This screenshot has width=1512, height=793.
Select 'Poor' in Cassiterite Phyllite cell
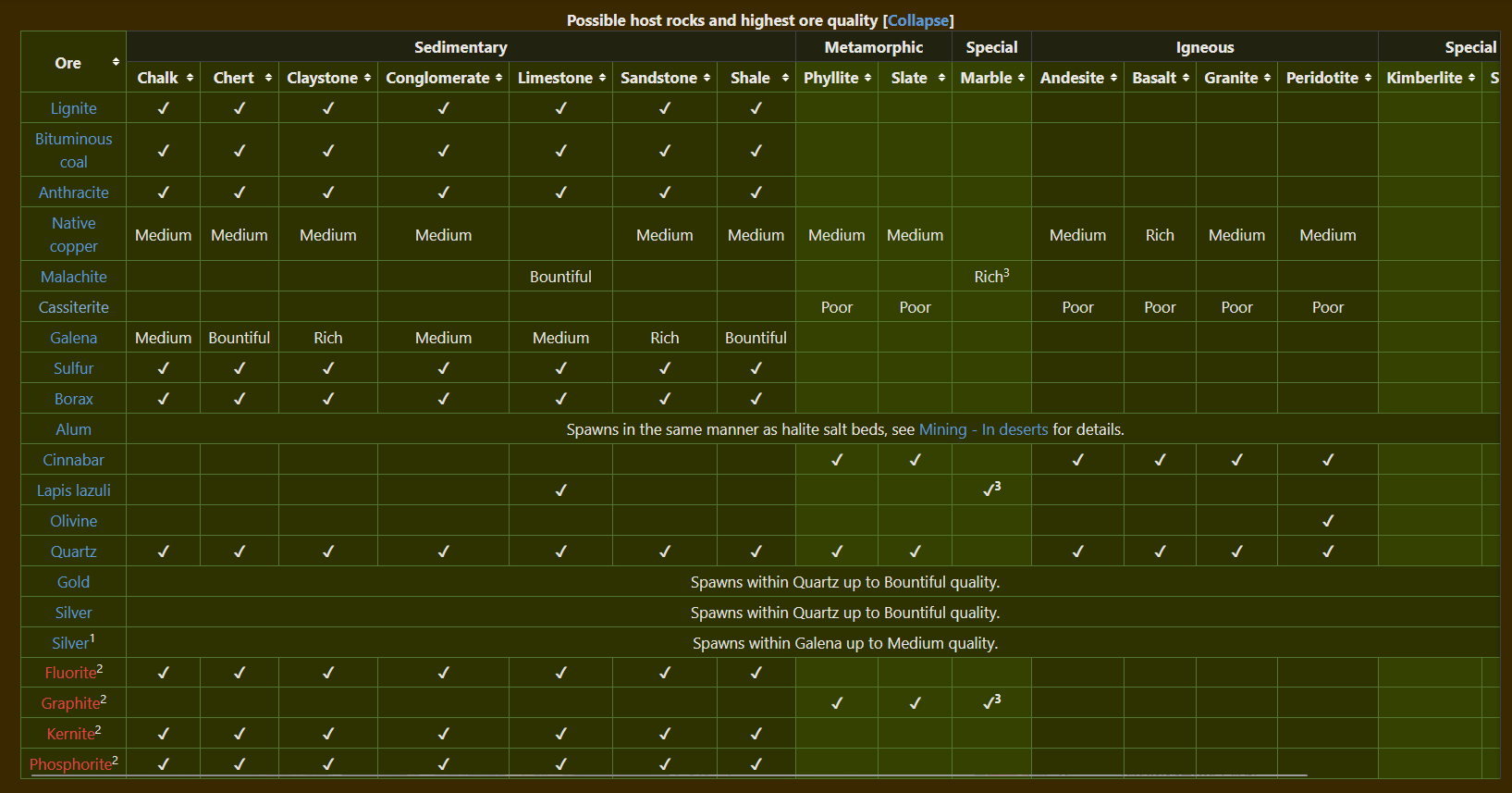[x=837, y=307]
